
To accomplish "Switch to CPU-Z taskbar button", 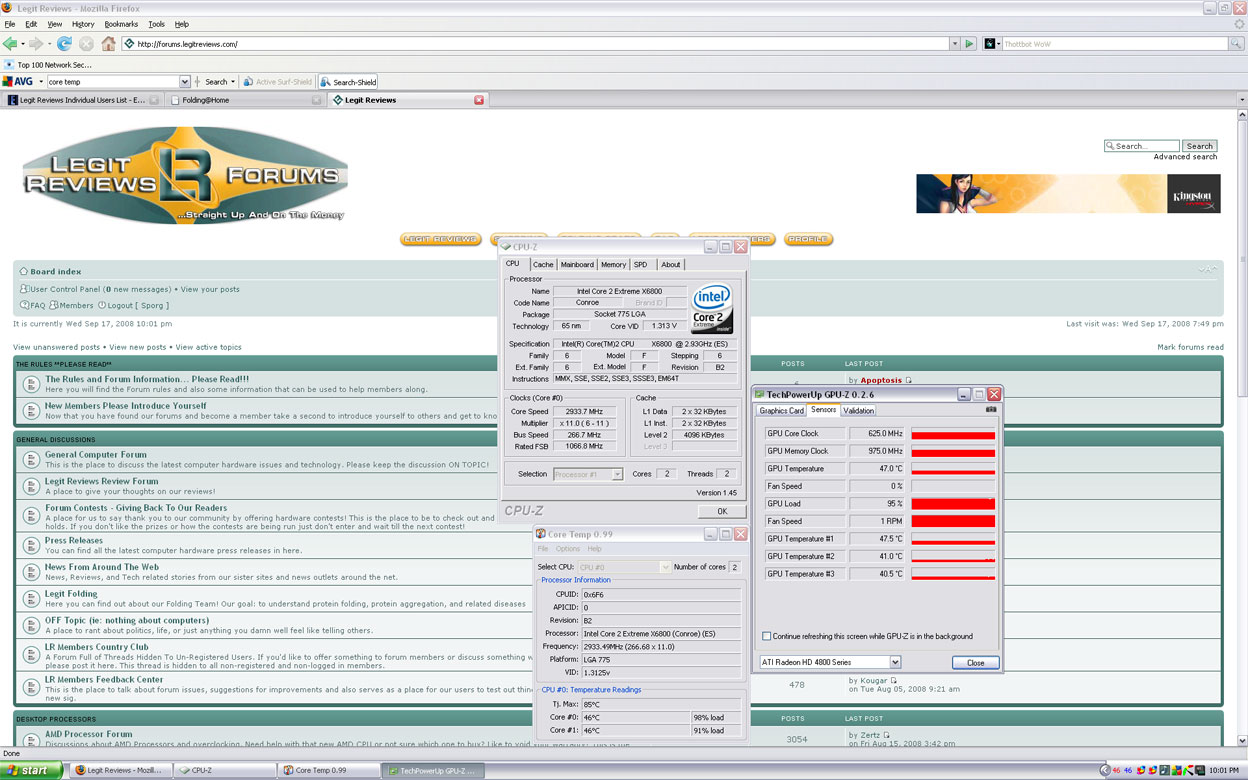I will pyautogui.click(x=223, y=771).
